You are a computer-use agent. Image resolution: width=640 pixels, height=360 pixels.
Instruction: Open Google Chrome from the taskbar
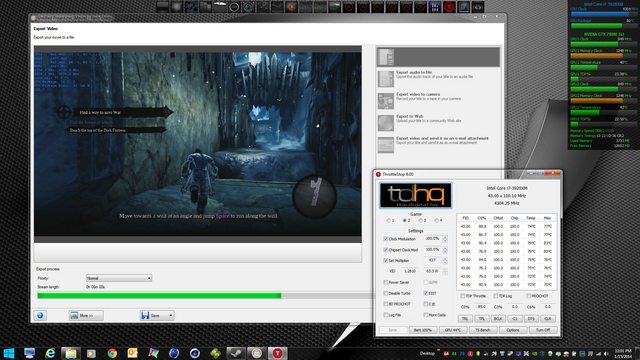point(112,353)
